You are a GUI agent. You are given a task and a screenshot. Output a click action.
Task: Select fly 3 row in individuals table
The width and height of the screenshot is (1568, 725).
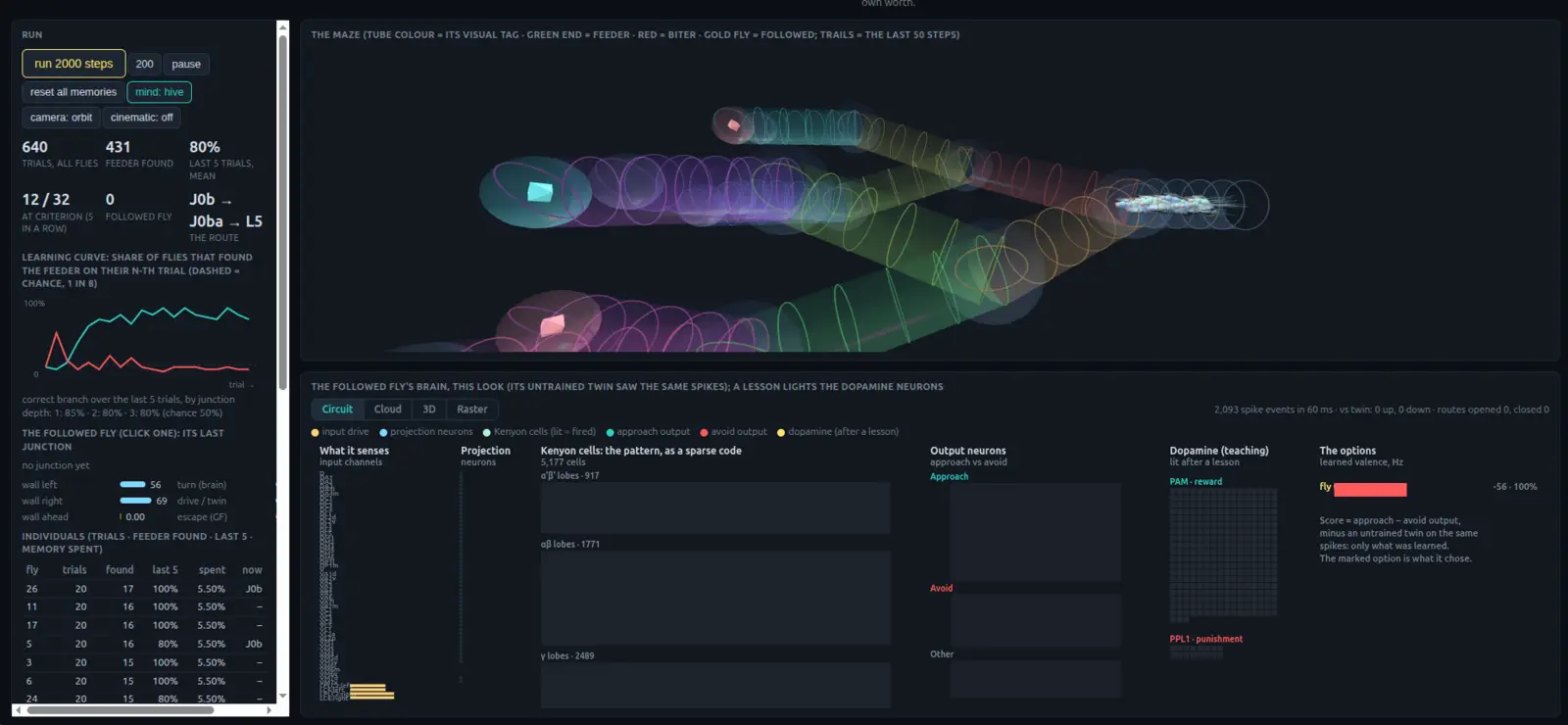click(x=143, y=662)
